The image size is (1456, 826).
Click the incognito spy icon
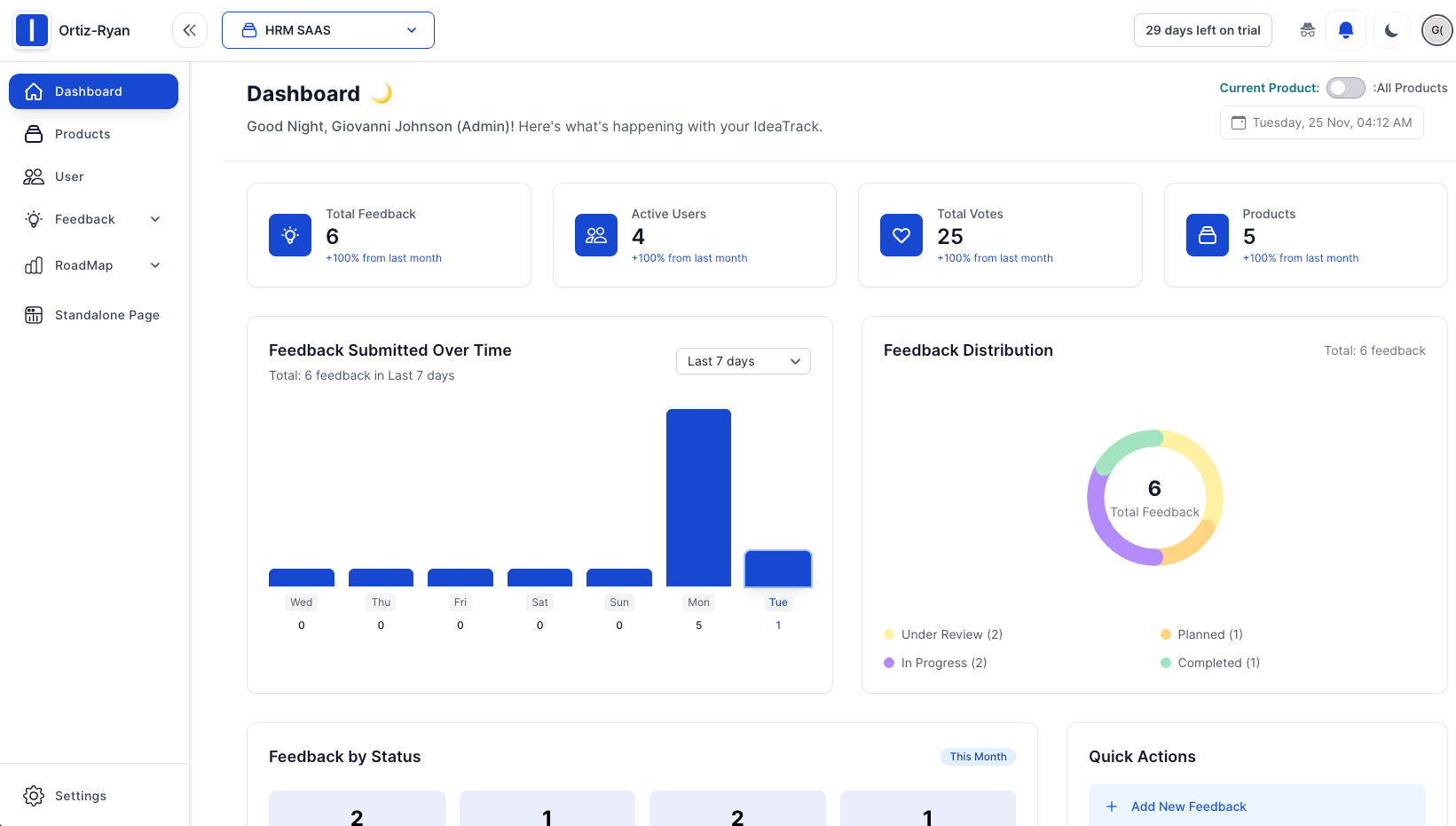pyautogui.click(x=1307, y=30)
